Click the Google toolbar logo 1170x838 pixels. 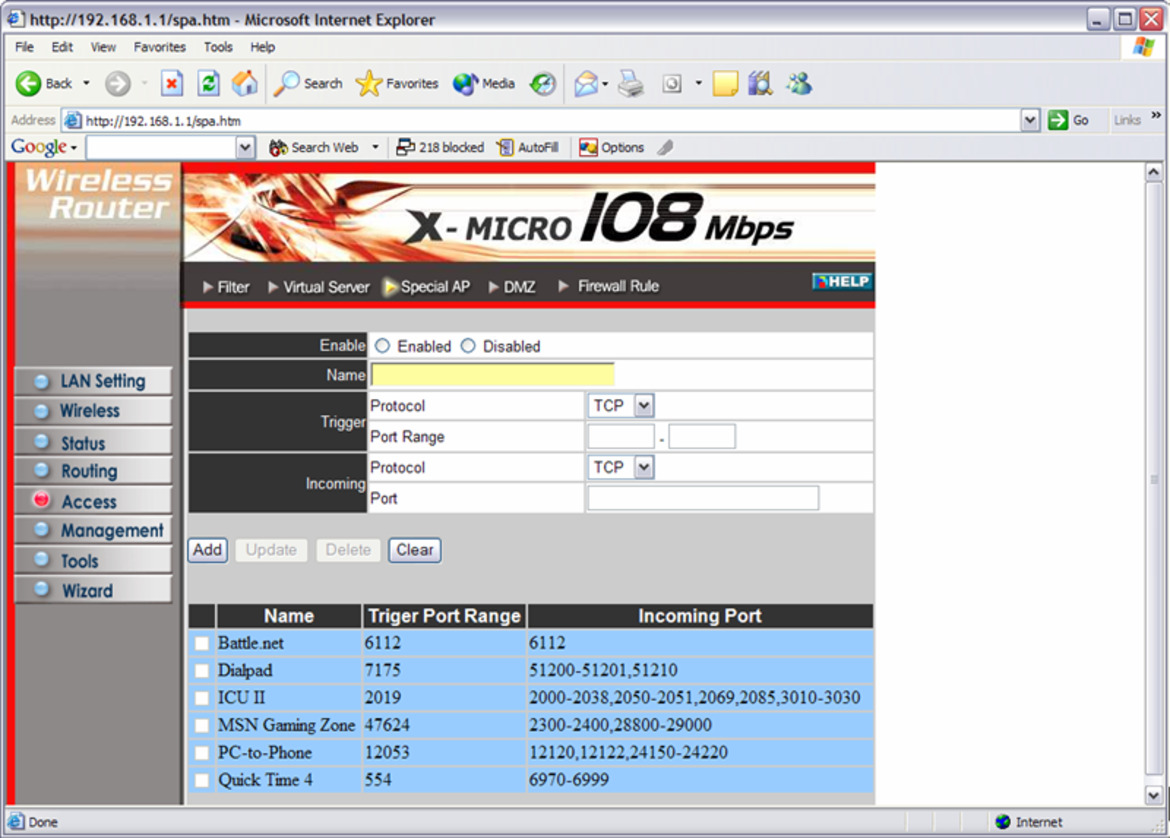tap(38, 147)
